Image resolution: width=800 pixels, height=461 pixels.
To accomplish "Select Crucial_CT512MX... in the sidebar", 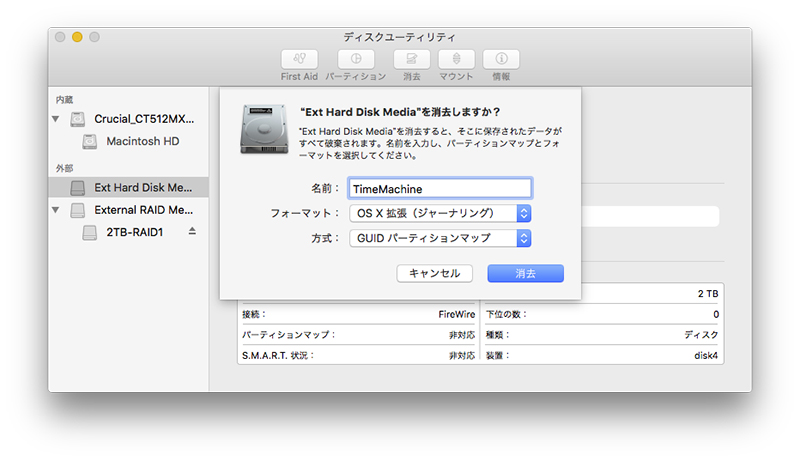I will 129,119.
